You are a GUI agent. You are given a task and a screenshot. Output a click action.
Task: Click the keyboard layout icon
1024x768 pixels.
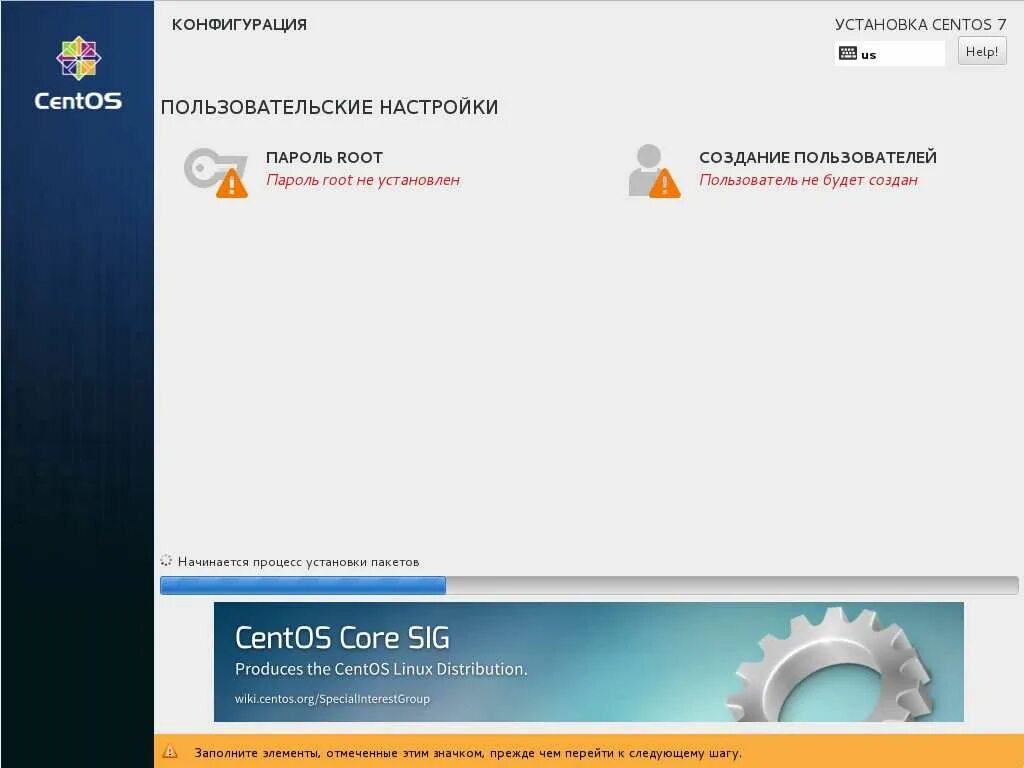tap(848, 54)
